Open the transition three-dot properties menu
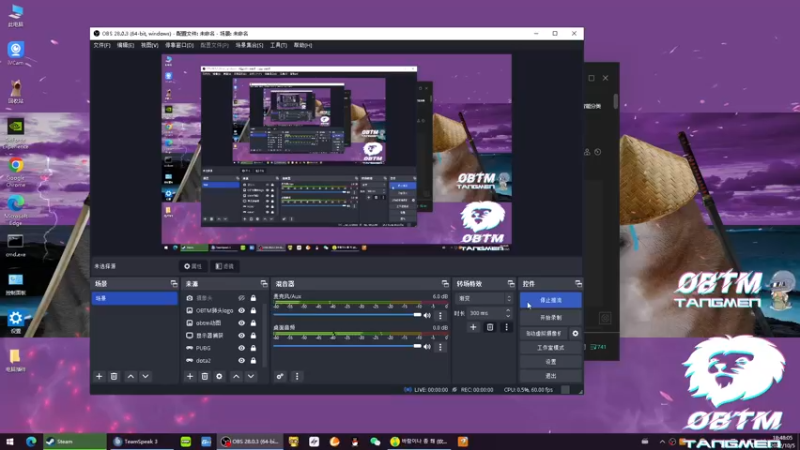The height and width of the screenshot is (450, 800). pyautogui.click(x=507, y=327)
